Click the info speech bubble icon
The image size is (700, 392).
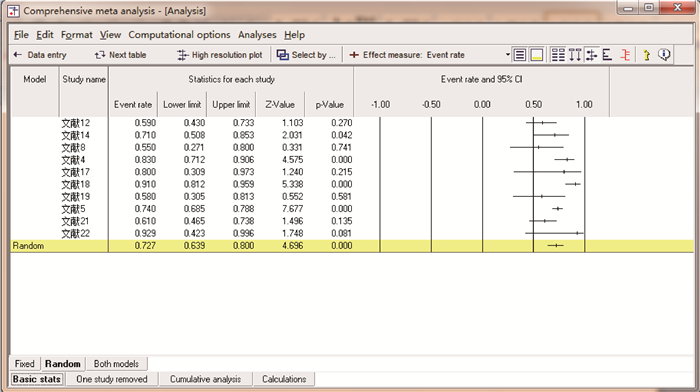(x=664, y=55)
